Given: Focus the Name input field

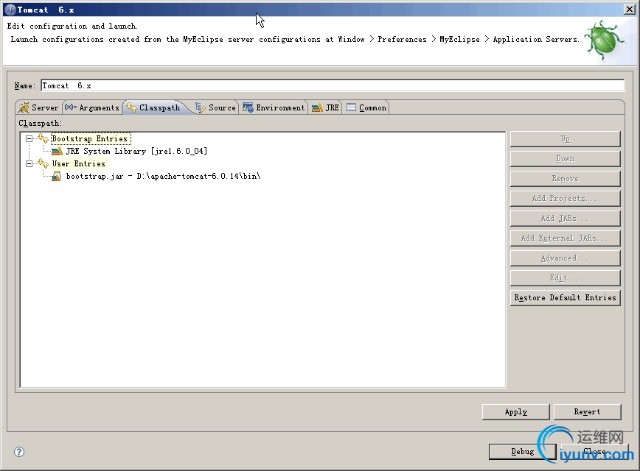Looking at the screenshot, I should (332, 85).
